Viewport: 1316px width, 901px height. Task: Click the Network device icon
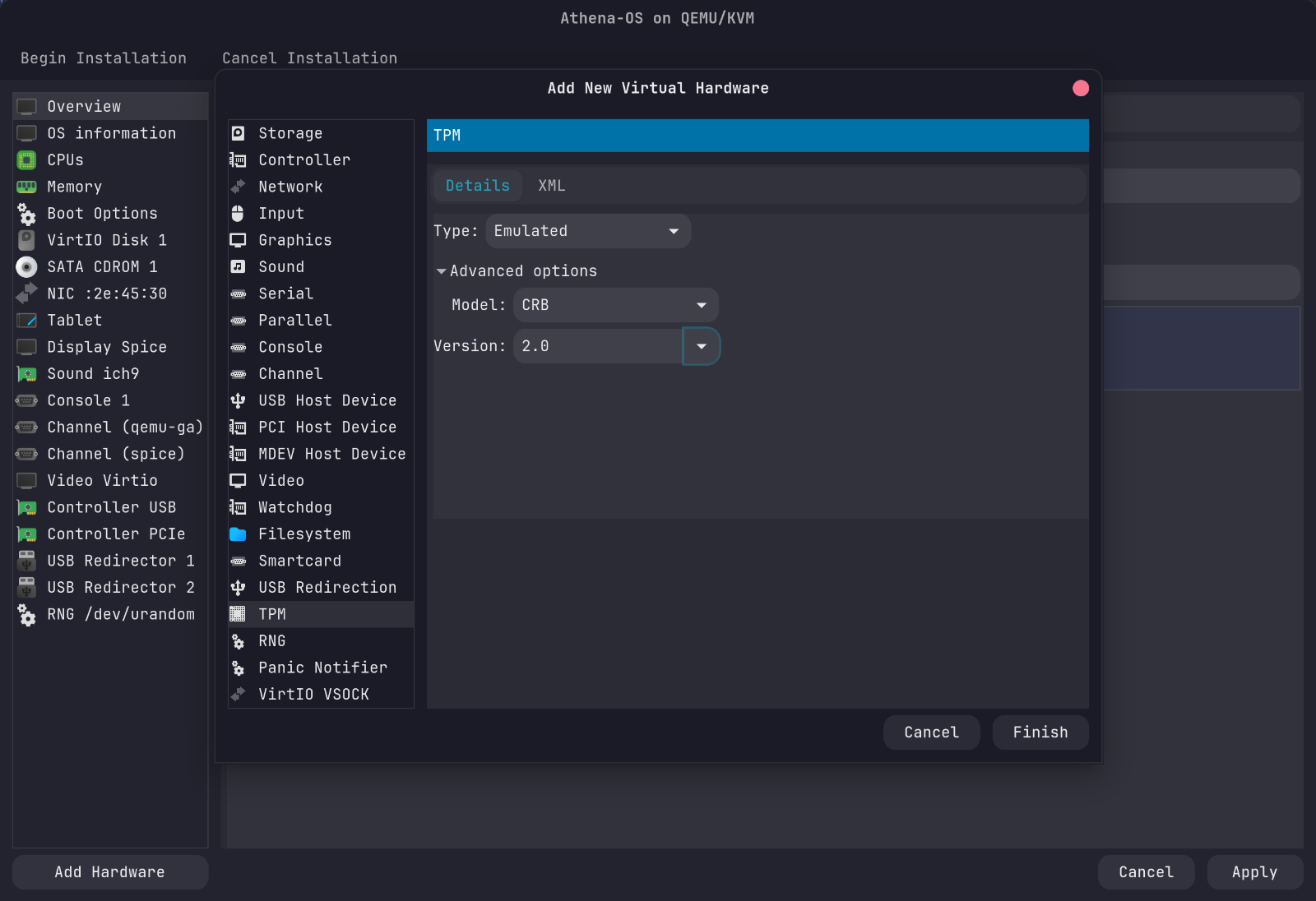[238, 187]
